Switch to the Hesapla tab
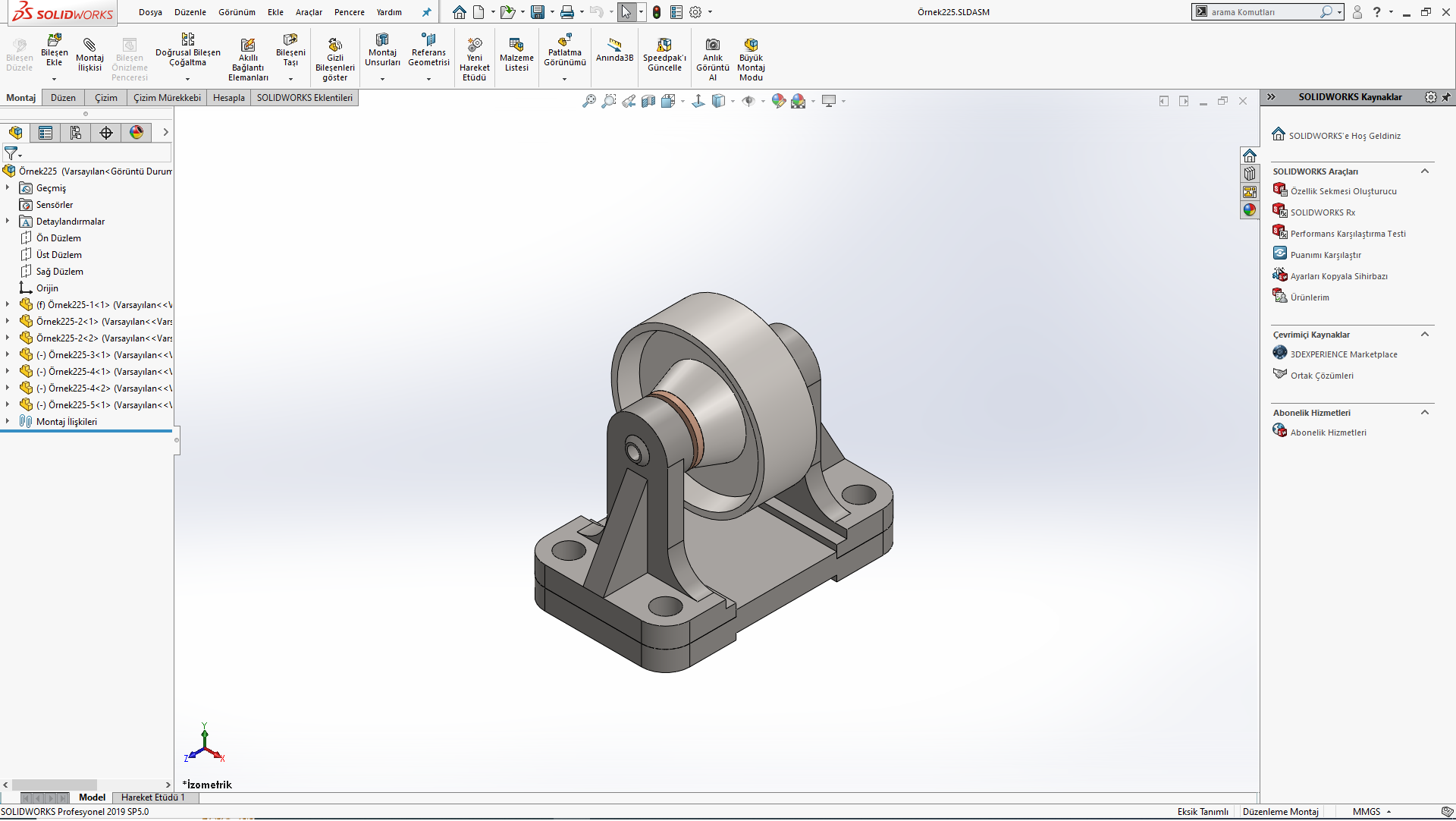This screenshot has width=1456, height=821. (228, 98)
